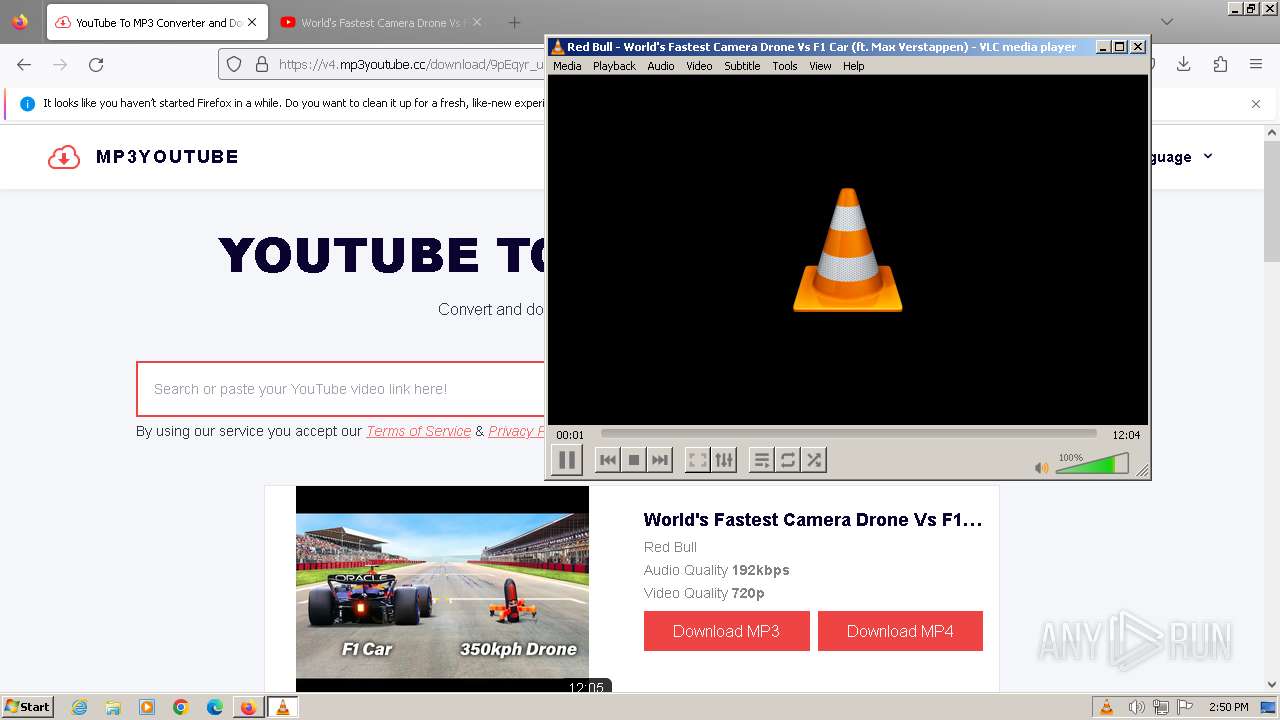The height and width of the screenshot is (720, 1280).
Task: Close the World's Fastest Camera Drone tab
Action: click(x=476, y=22)
